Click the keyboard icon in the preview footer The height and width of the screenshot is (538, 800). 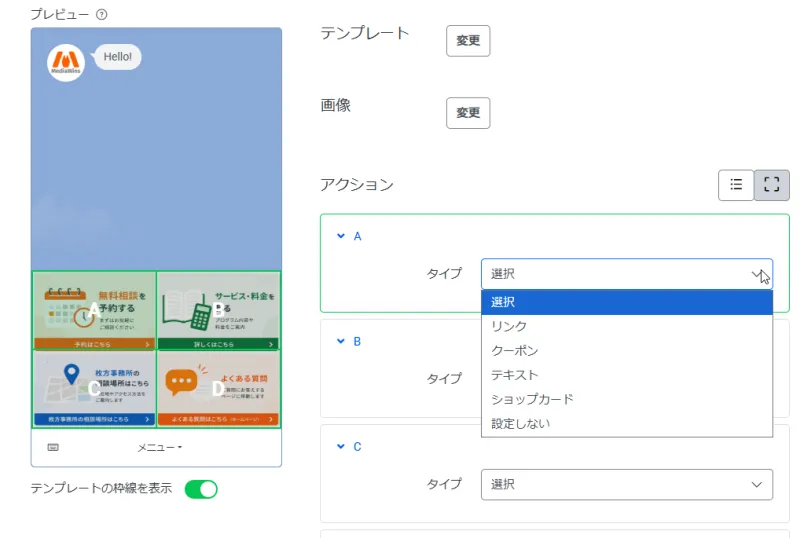click(x=53, y=448)
